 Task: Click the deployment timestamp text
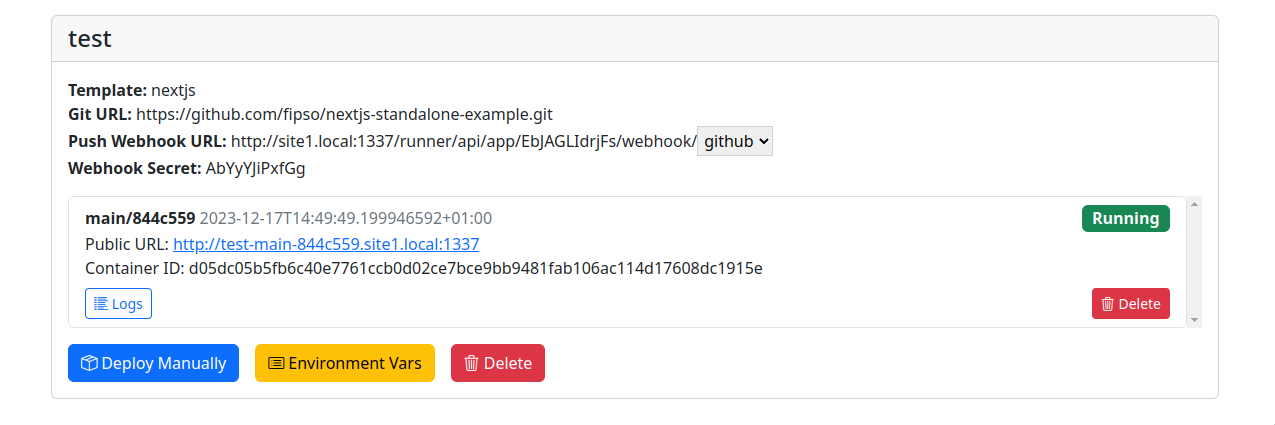[x=346, y=219]
